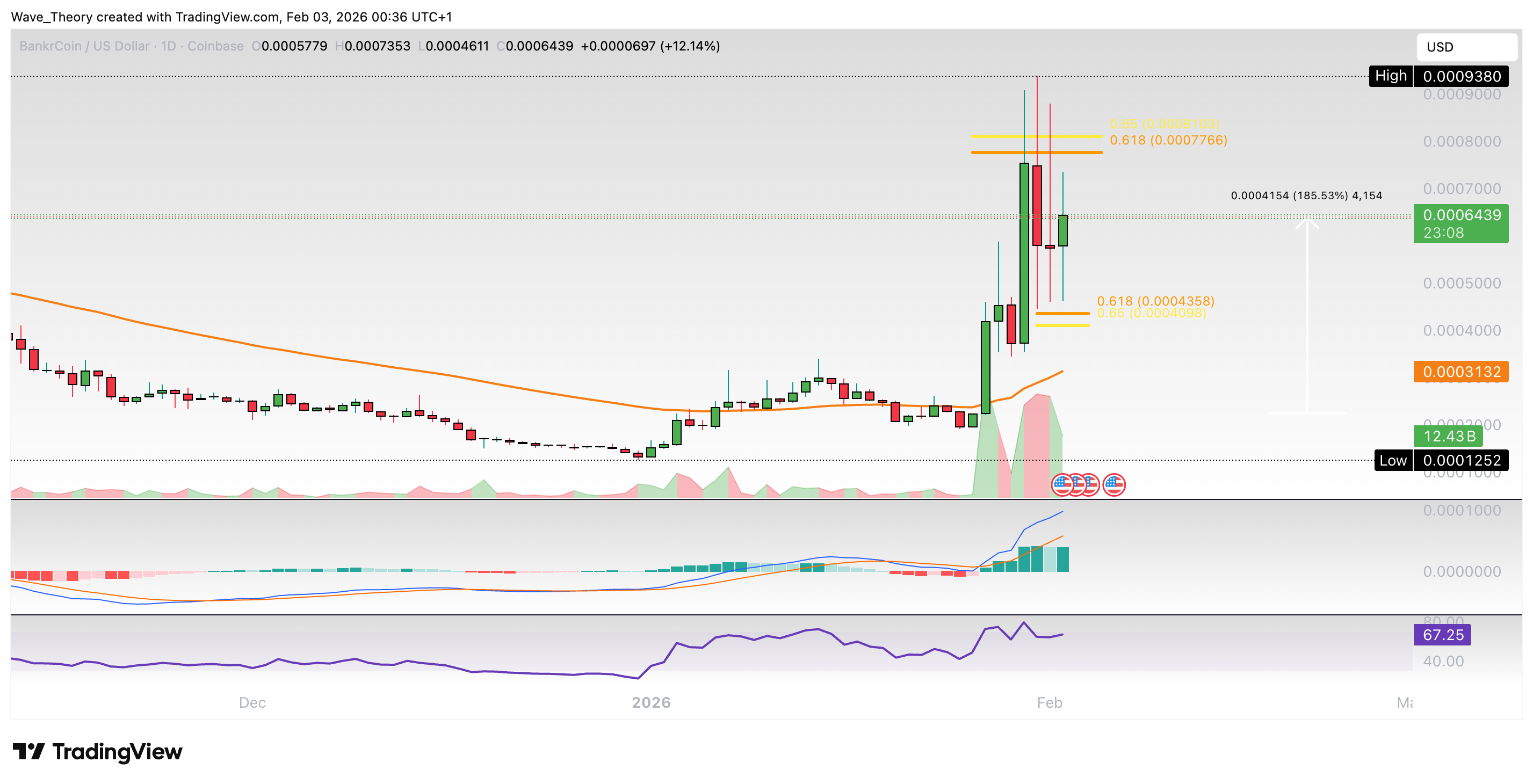Click the Feb label on the time axis

click(x=1050, y=702)
